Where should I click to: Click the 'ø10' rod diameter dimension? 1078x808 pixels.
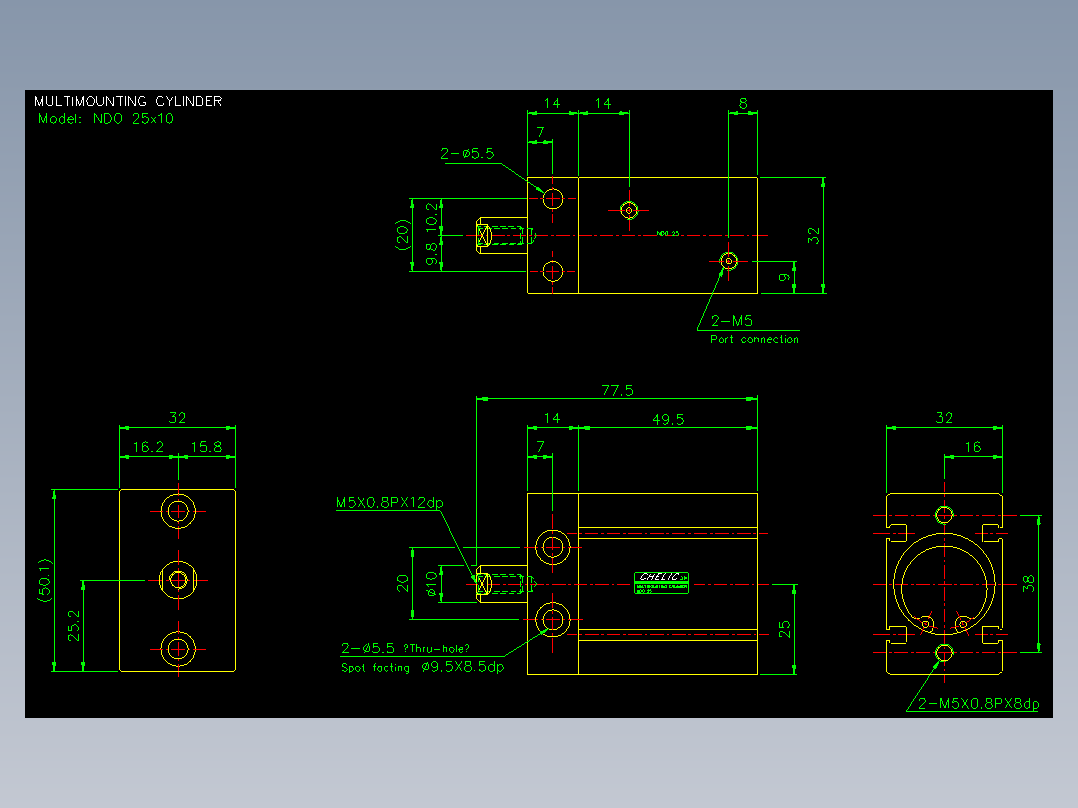tap(432, 584)
